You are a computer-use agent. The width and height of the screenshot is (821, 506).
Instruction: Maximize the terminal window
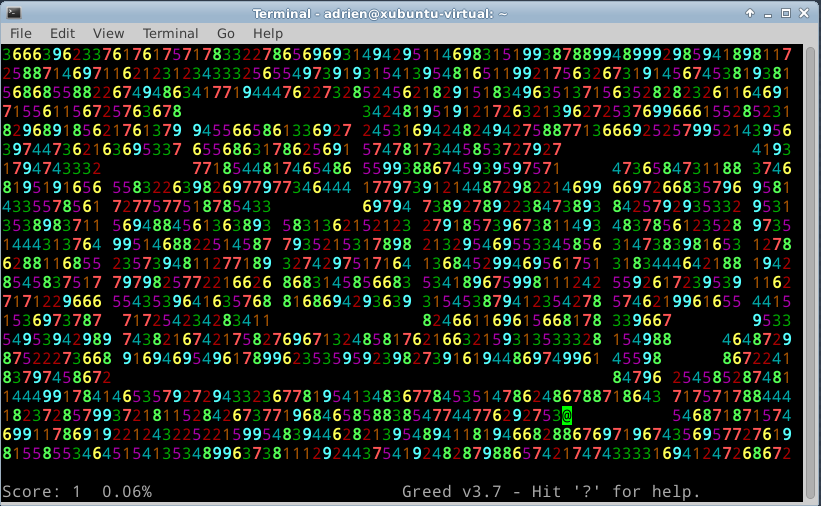(x=786, y=13)
